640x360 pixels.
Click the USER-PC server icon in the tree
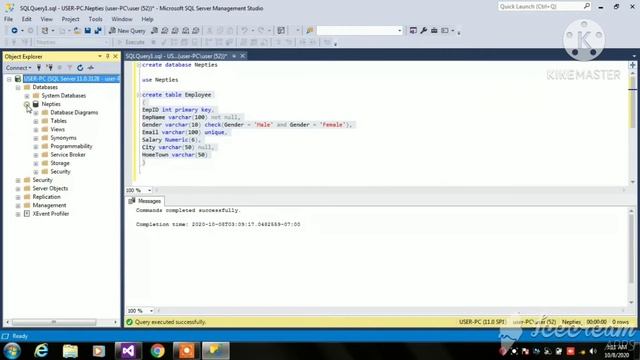coord(18,78)
